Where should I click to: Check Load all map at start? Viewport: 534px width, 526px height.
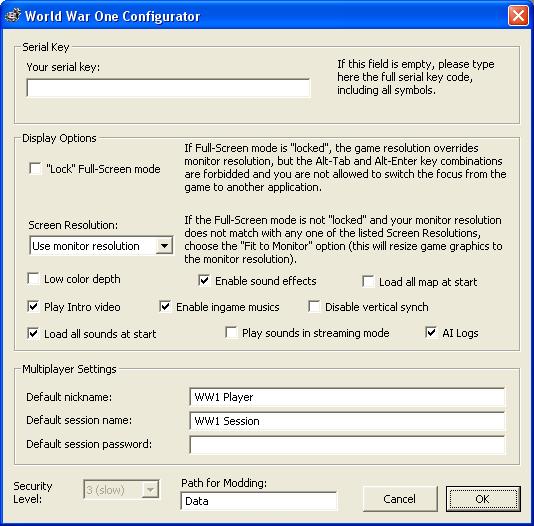(368, 282)
